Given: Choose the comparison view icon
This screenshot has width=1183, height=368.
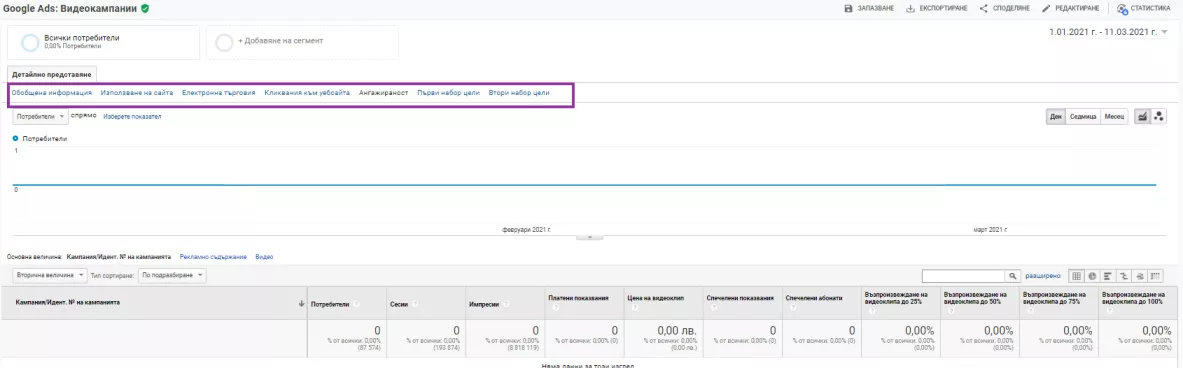Looking at the screenshot, I should click(x=1123, y=276).
